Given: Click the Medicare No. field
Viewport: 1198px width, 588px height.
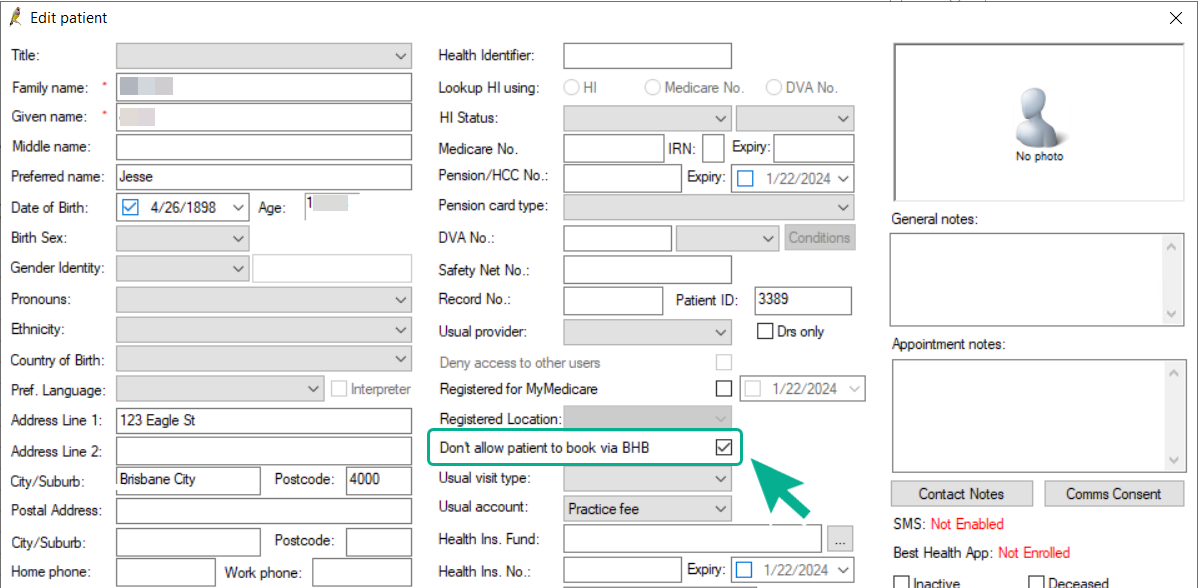Looking at the screenshot, I should point(614,149).
